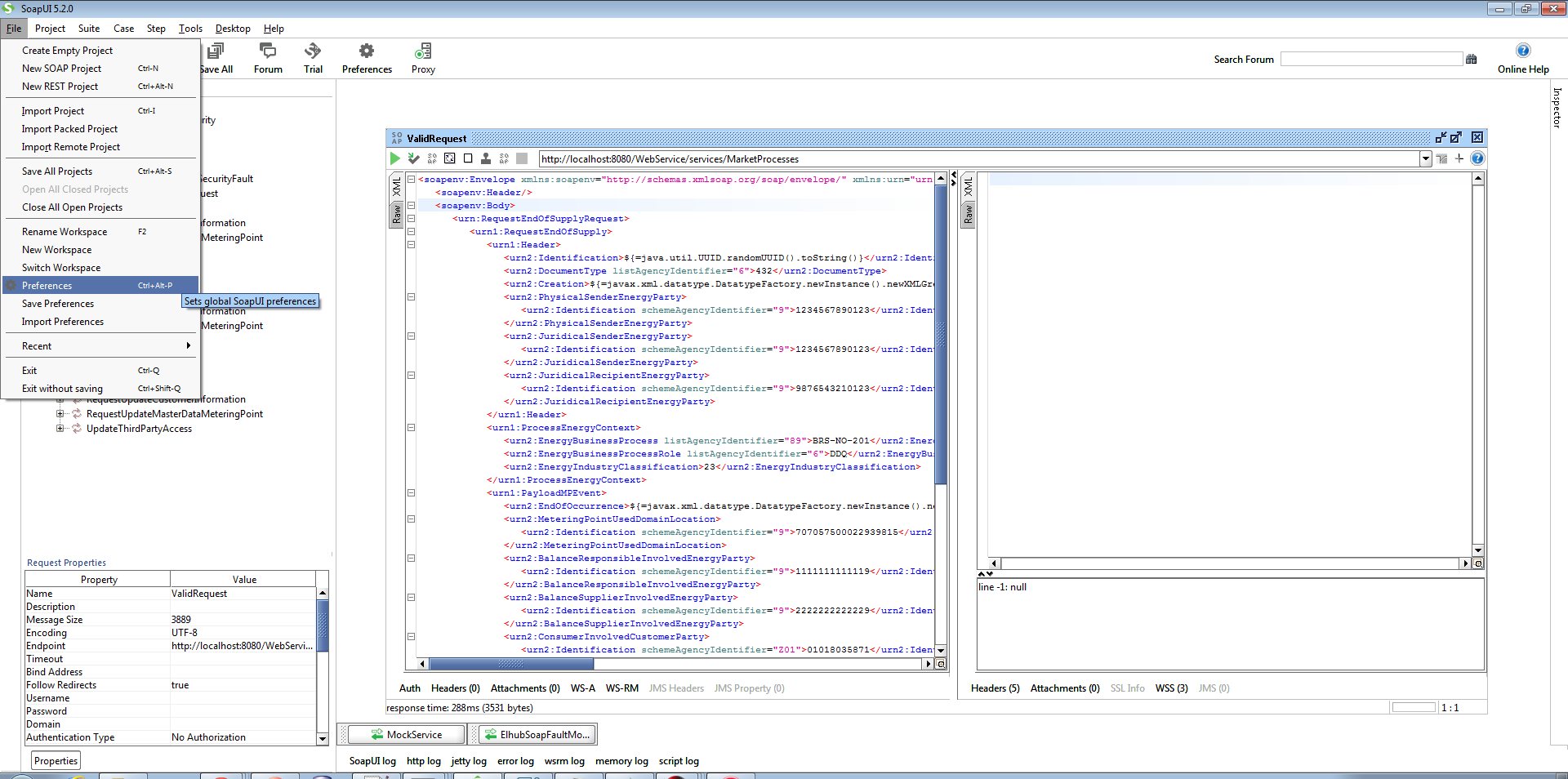Click the Properties button at bottom left
1568x779 pixels.
tap(56, 761)
